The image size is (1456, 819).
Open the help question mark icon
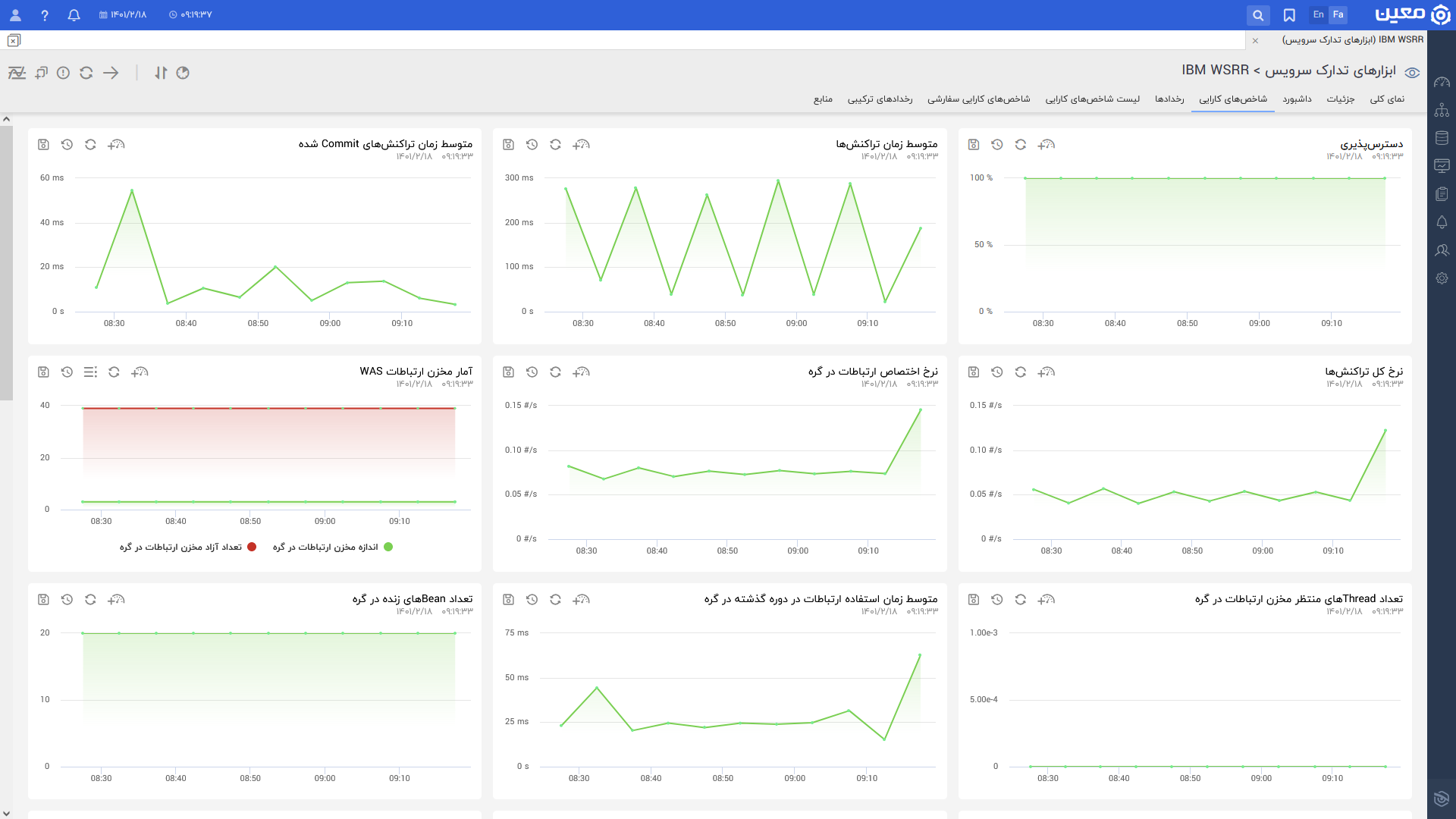[45, 15]
